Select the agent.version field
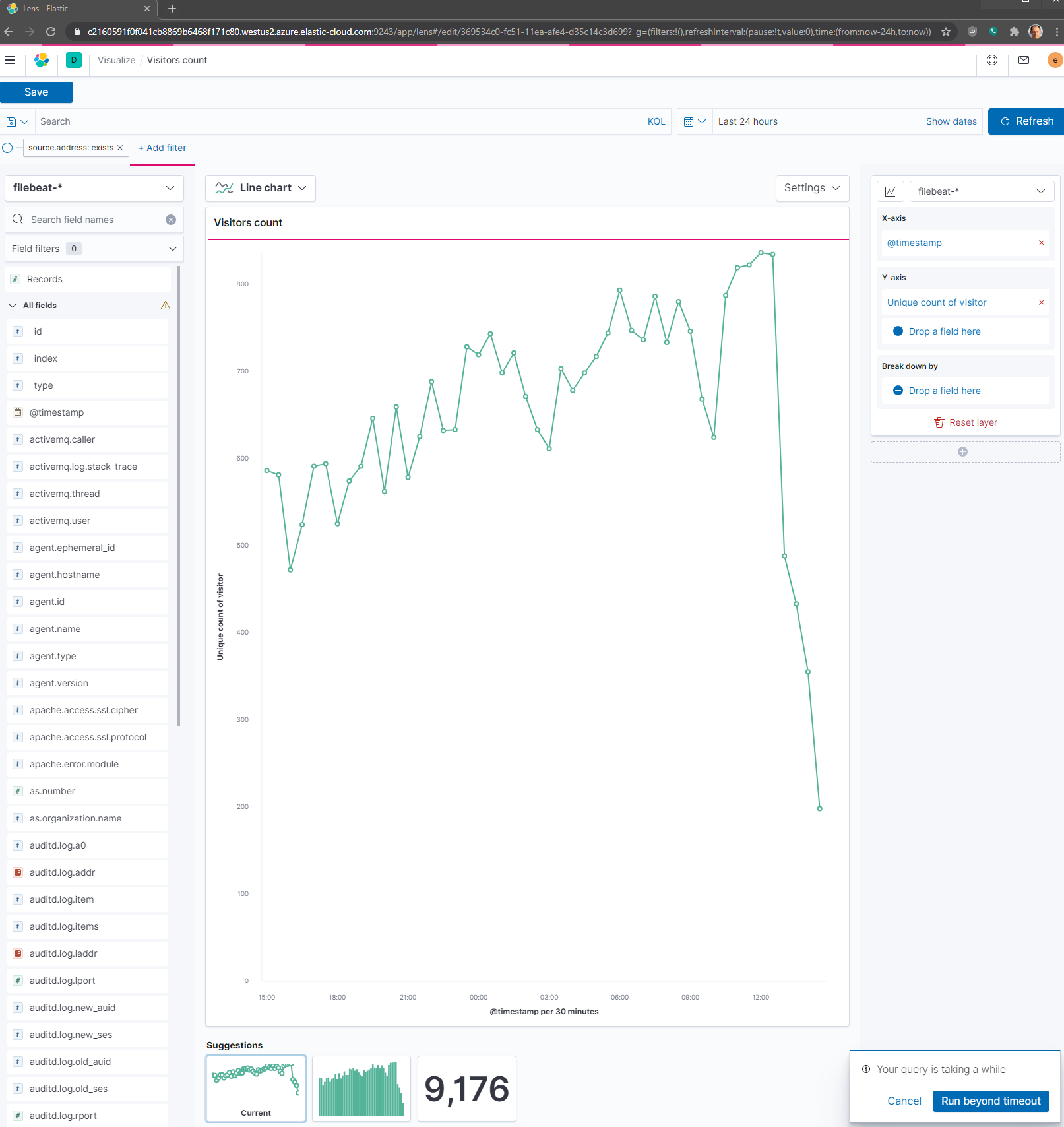This screenshot has width=1064, height=1127. pos(88,683)
